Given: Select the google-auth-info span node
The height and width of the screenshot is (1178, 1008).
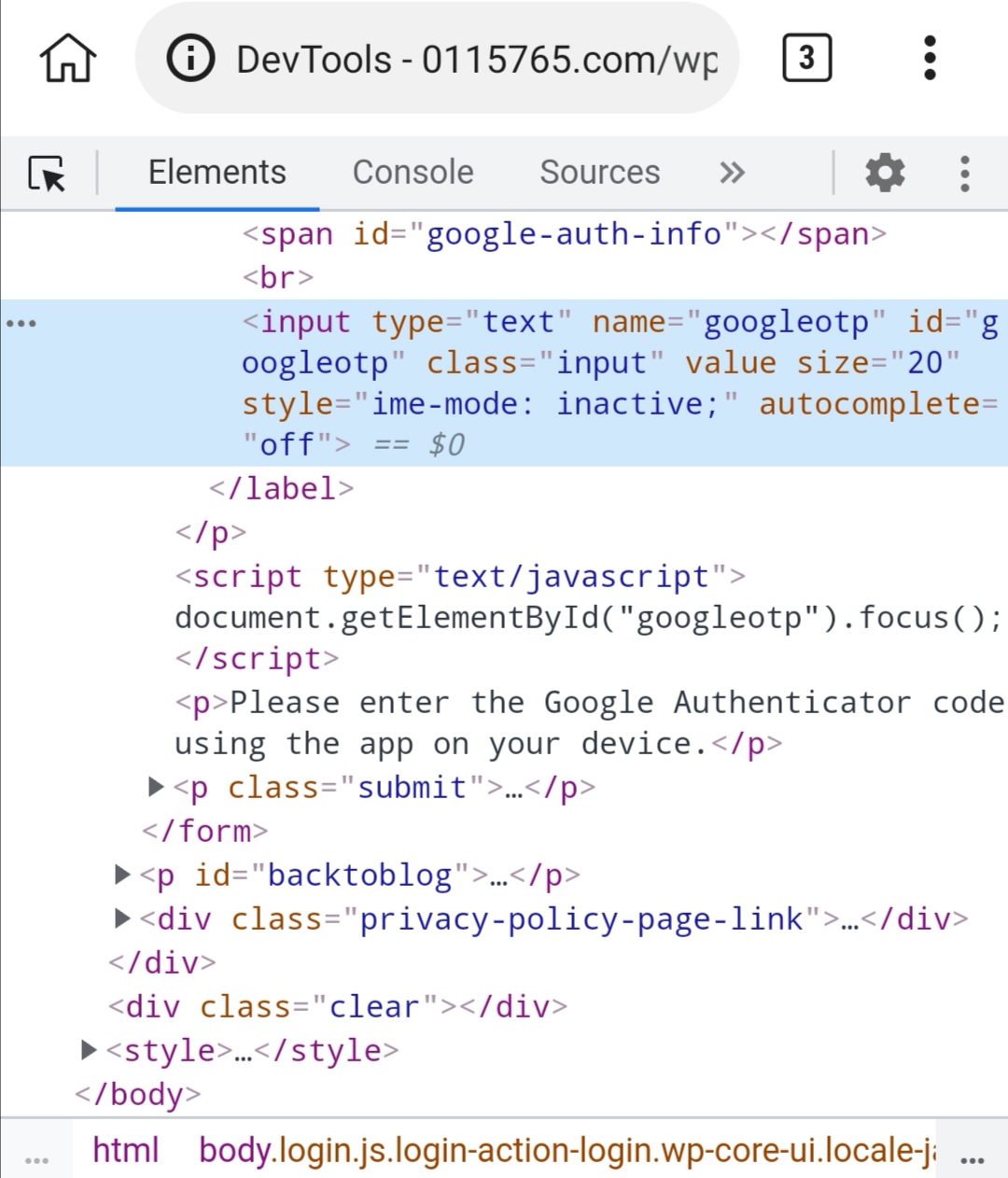Looking at the screenshot, I should (565, 233).
